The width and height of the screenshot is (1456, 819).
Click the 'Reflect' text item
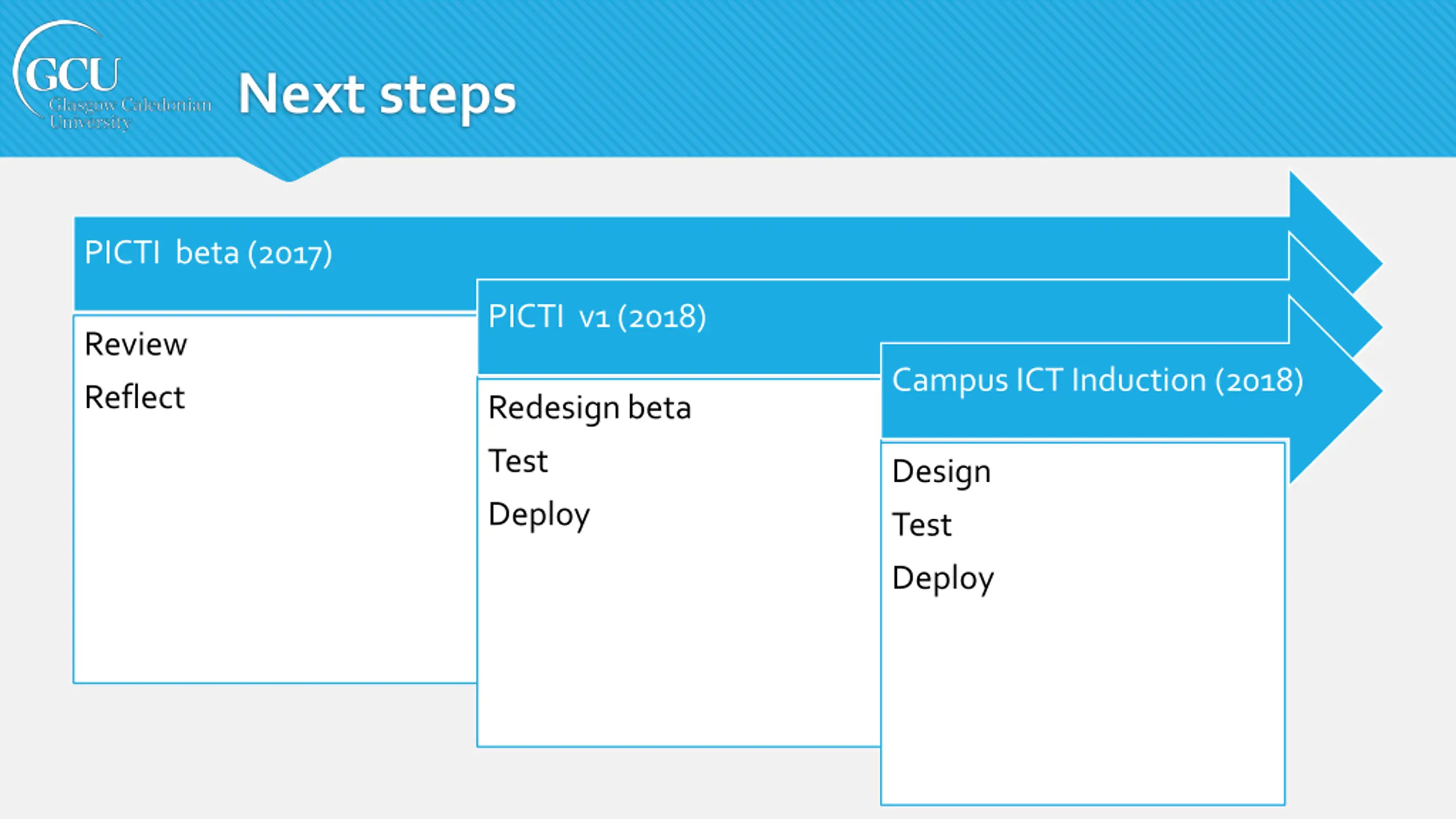[135, 397]
